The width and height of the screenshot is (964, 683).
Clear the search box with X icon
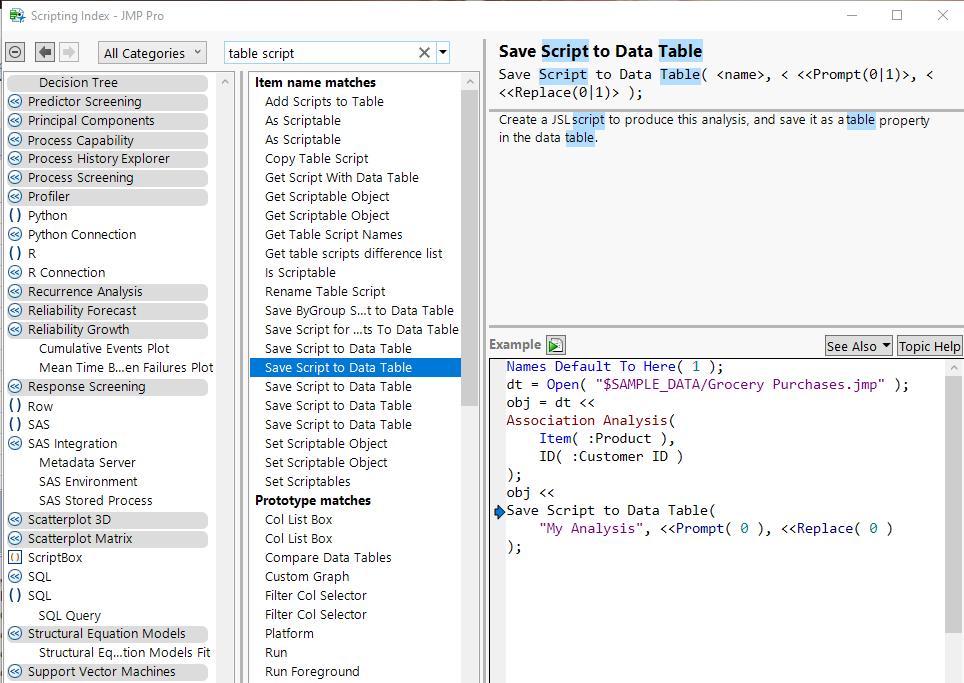pos(424,53)
